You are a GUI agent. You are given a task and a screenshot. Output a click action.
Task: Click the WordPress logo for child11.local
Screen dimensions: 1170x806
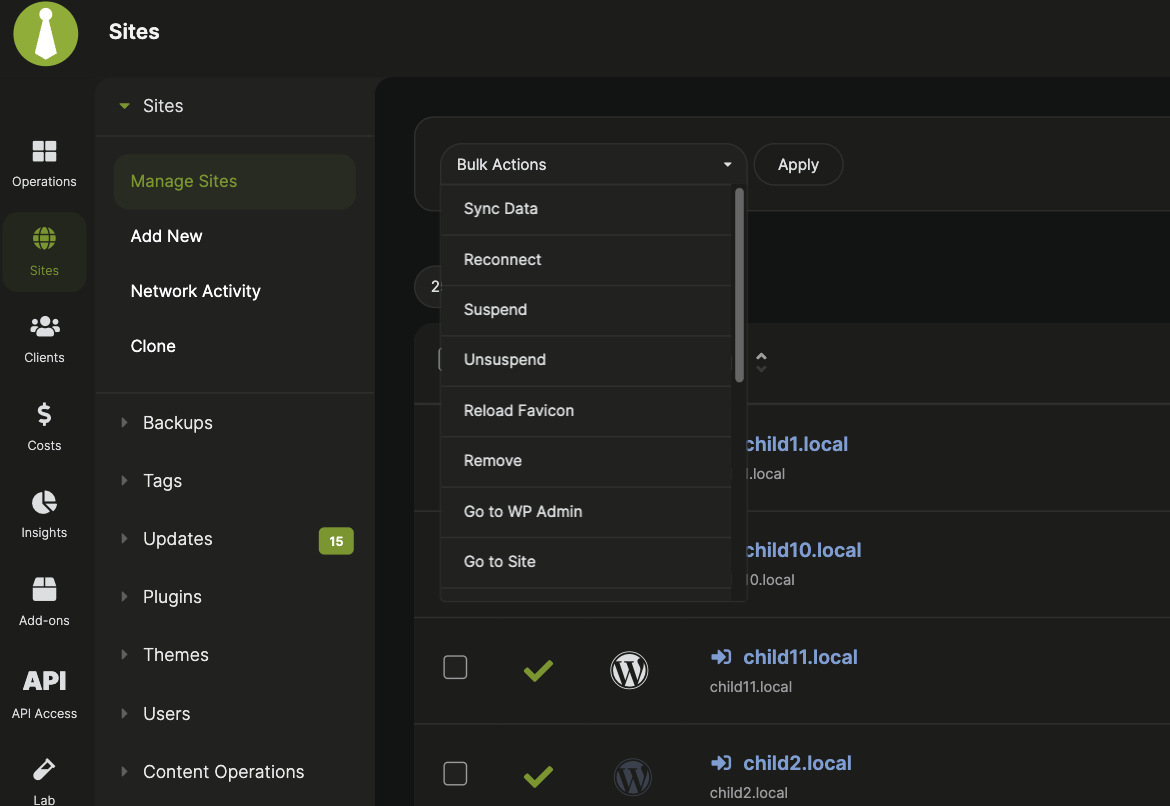click(629, 670)
